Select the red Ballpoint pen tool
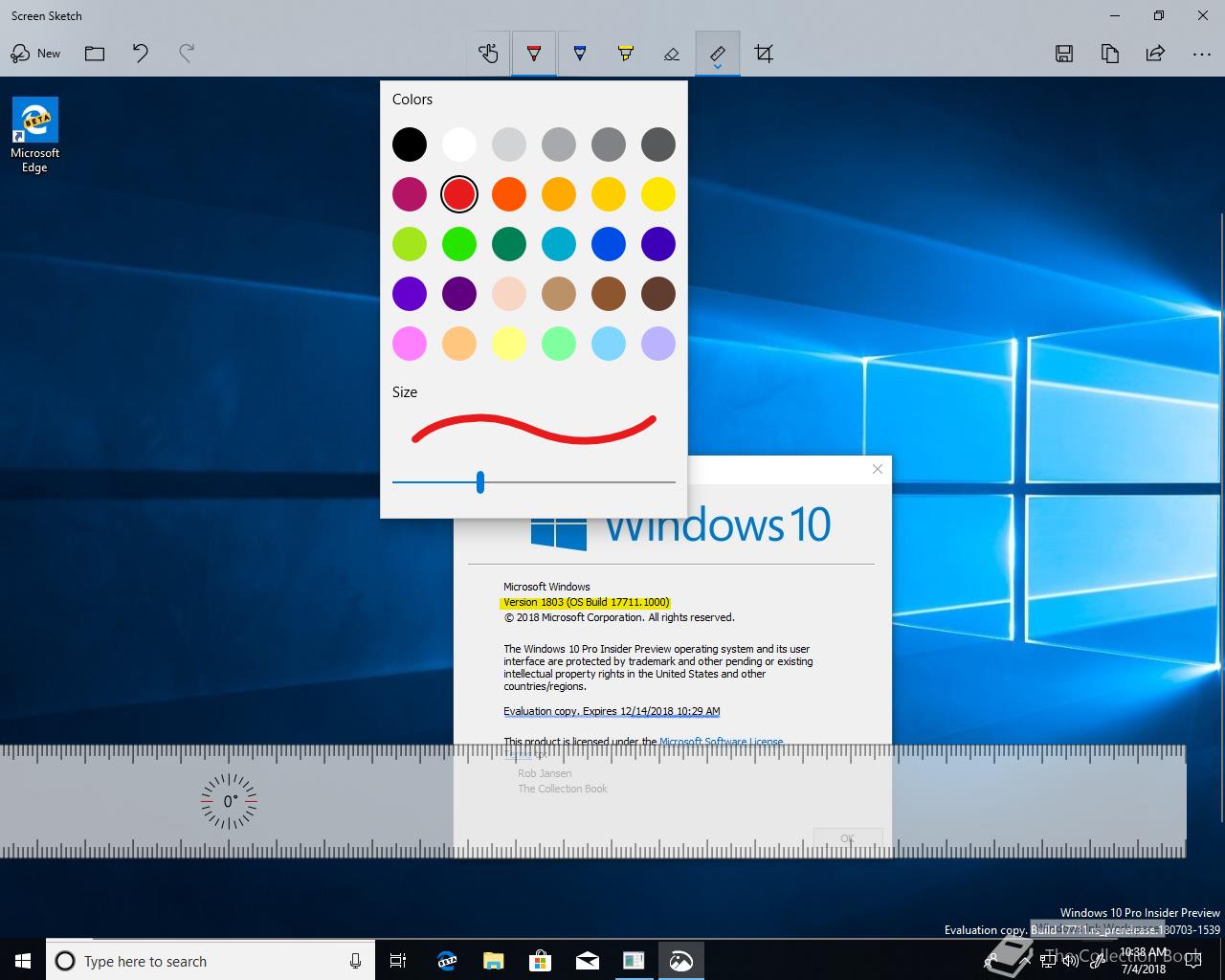 tap(534, 54)
